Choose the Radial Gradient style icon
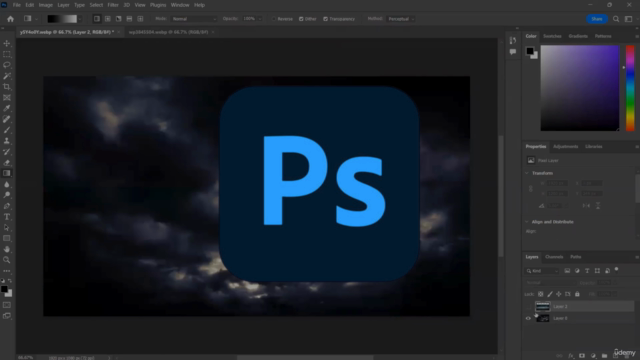The width and height of the screenshot is (640, 360). pyautogui.click(x=108, y=19)
